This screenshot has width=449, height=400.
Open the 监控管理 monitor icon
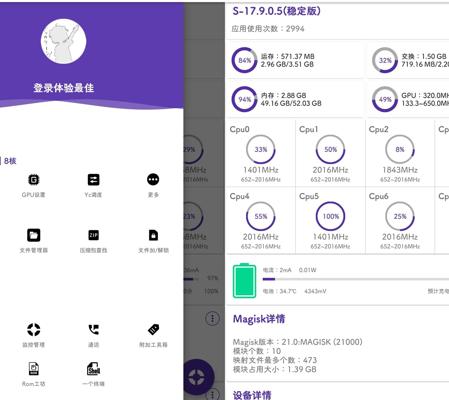click(34, 329)
